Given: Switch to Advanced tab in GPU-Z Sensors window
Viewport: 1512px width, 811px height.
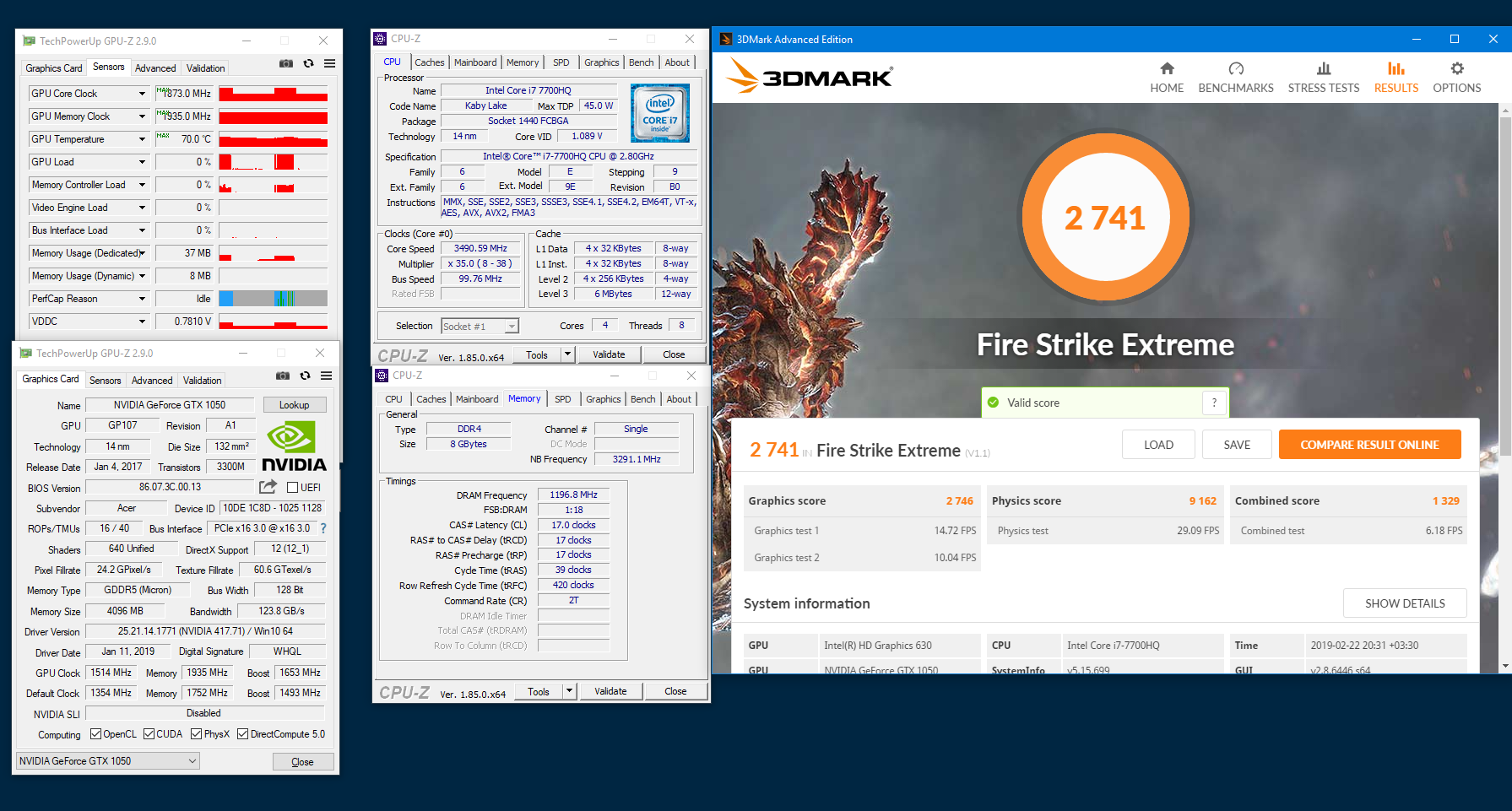Looking at the screenshot, I should [155, 68].
